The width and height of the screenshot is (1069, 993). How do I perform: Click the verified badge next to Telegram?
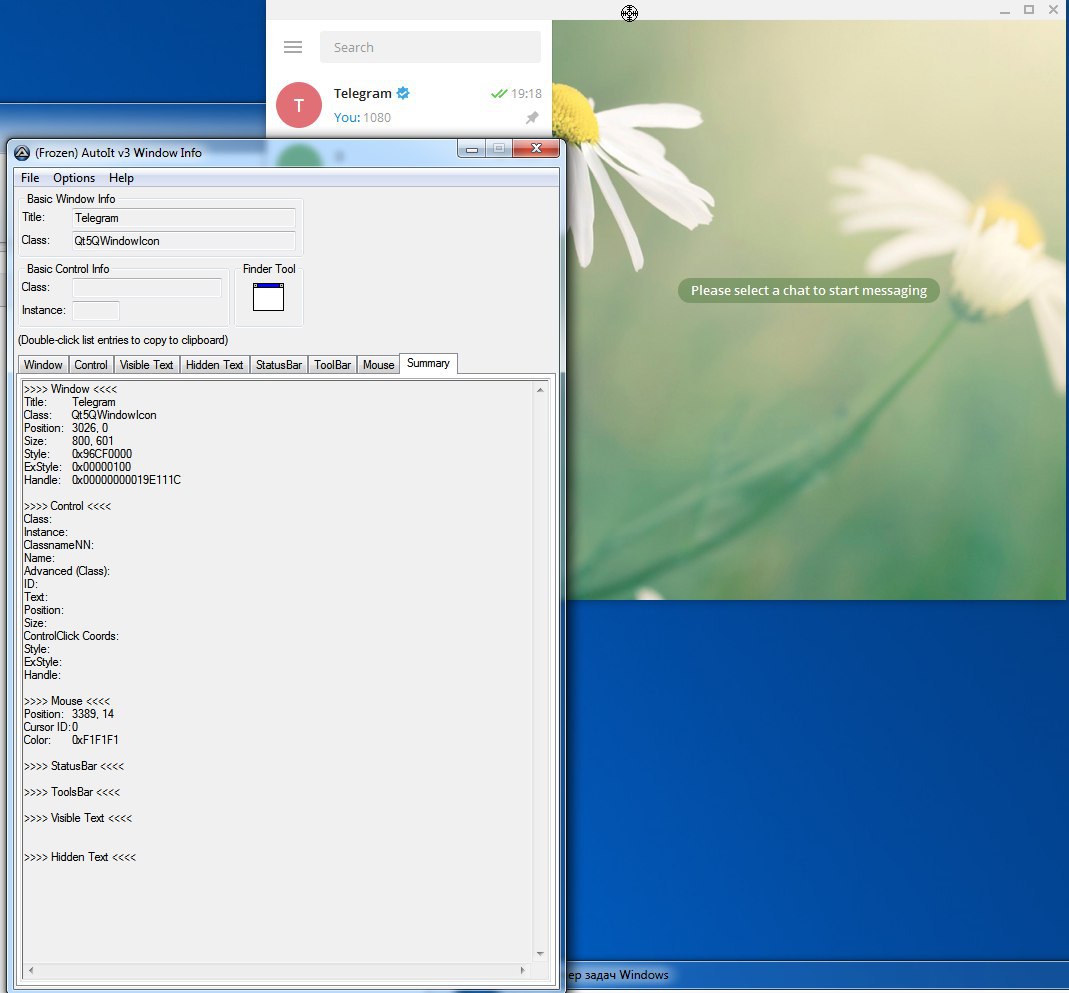pos(403,93)
